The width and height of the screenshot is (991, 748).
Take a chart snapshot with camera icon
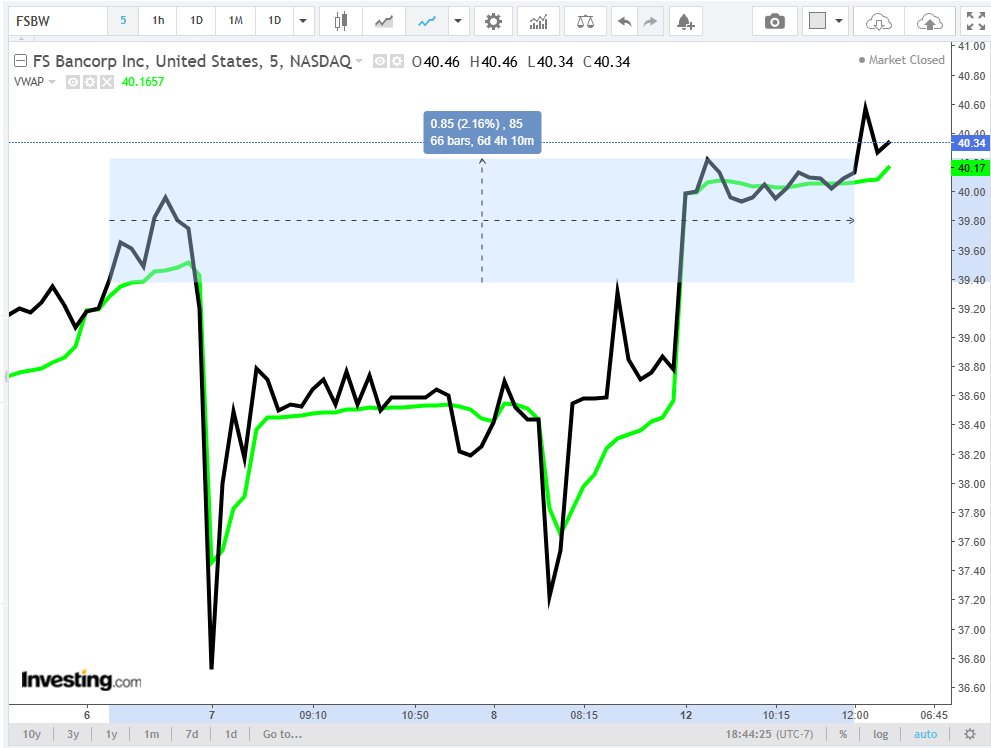[774, 20]
